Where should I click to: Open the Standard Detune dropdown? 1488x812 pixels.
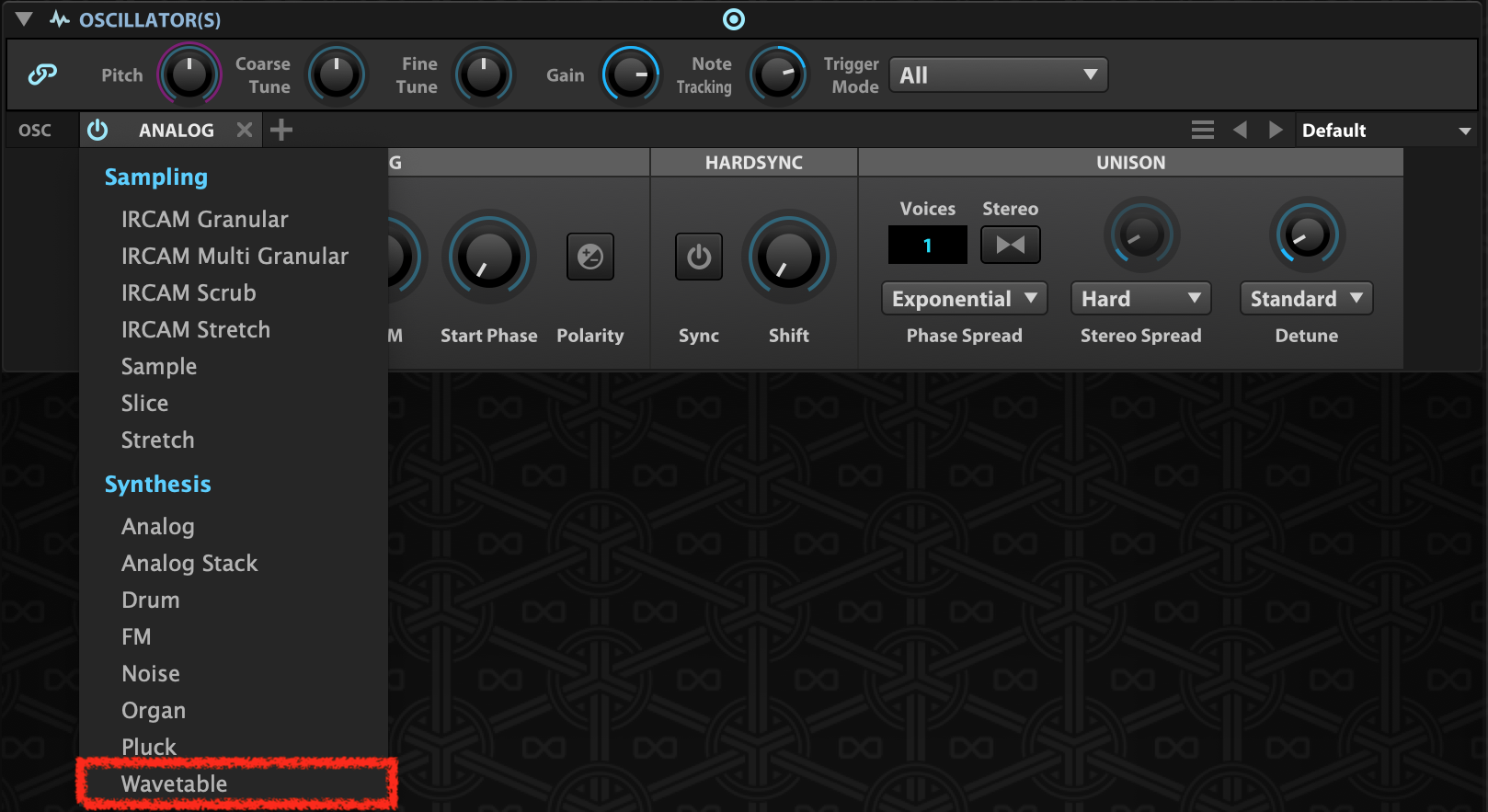click(x=1306, y=299)
